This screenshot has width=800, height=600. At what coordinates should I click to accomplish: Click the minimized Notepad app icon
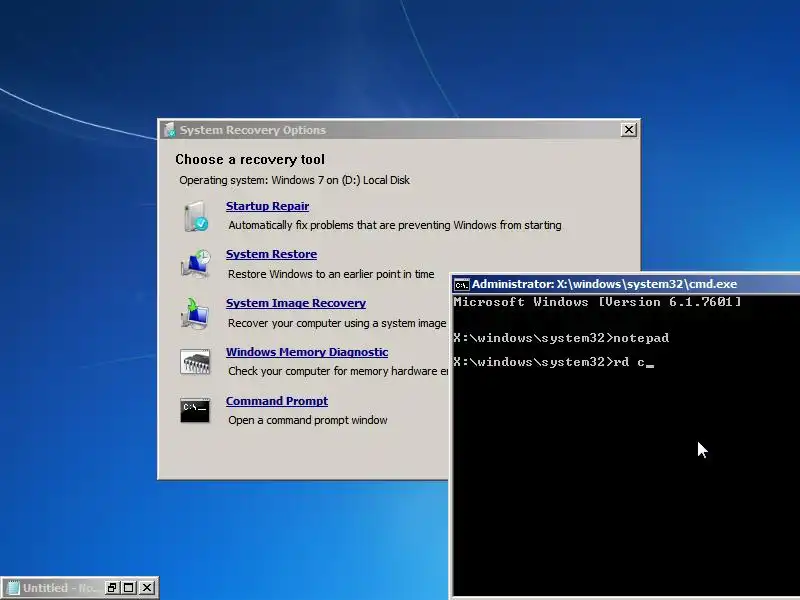[x=14, y=588]
